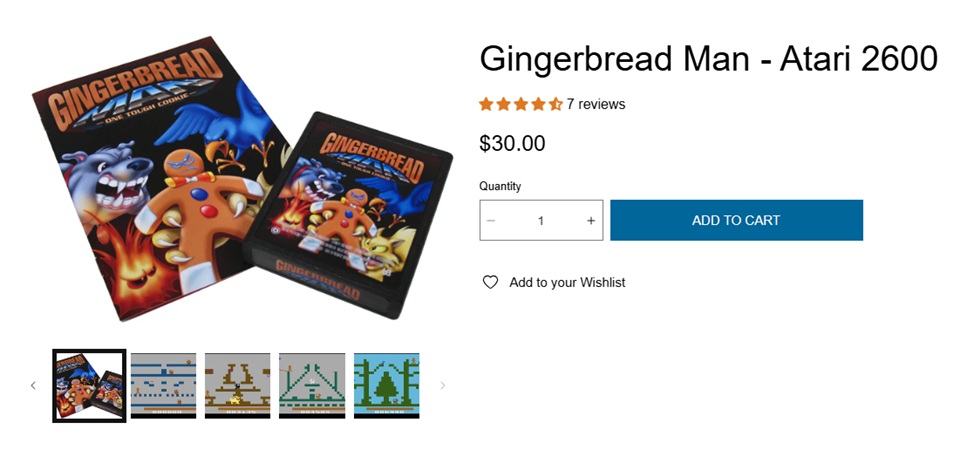Click the Gingerbread Man - Atari 2600 title
The height and width of the screenshot is (450, 974).
[708, 59]
